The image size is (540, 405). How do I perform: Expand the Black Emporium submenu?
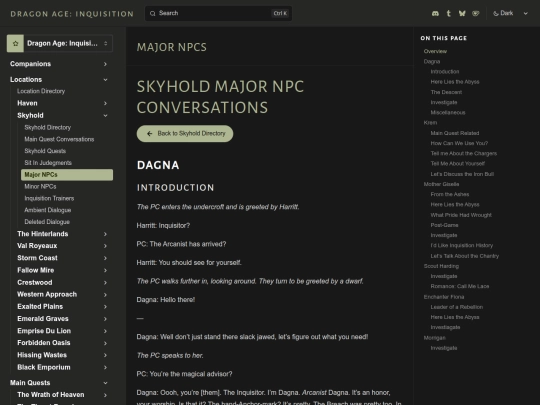(105, 367)
